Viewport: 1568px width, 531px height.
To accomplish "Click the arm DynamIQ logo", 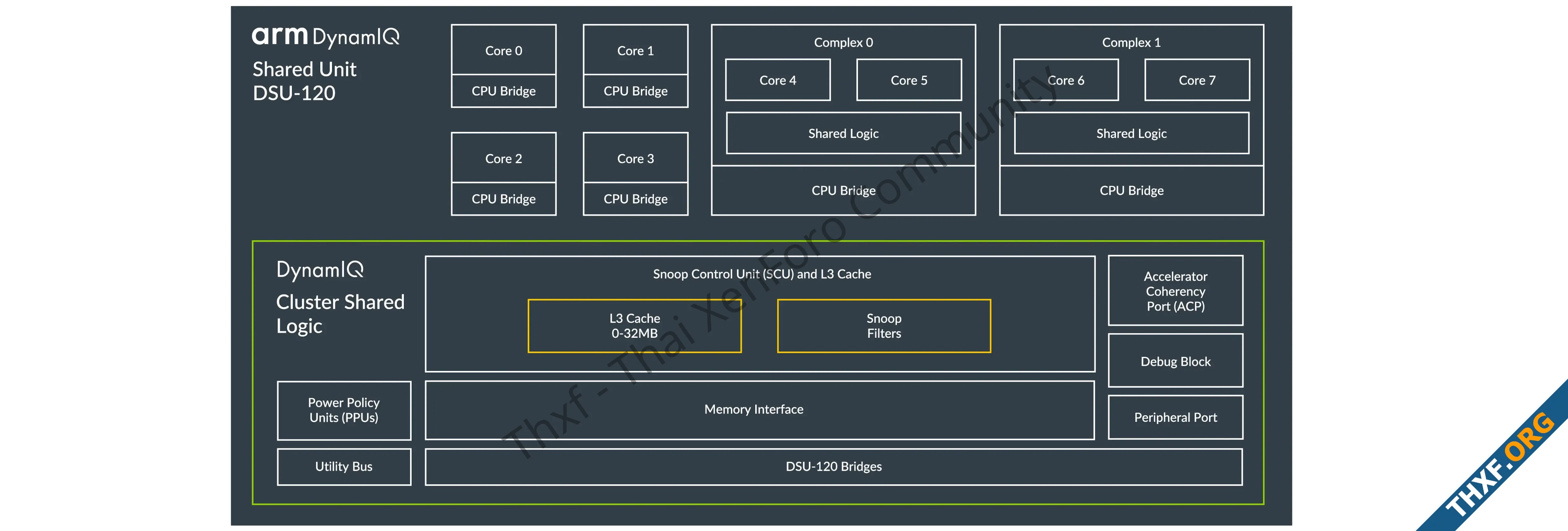I will [x=326, y=37].
